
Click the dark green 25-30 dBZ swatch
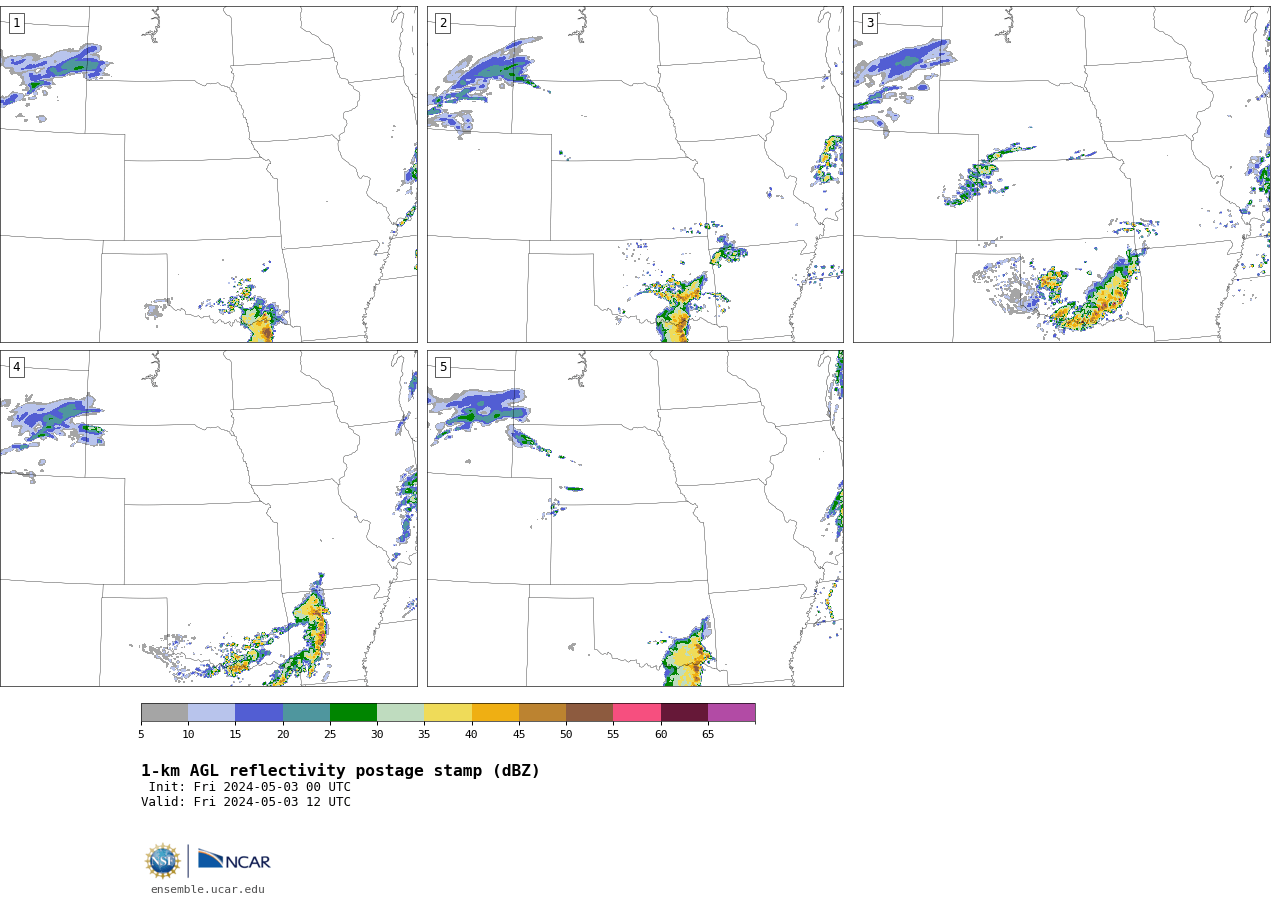(353, 713)
